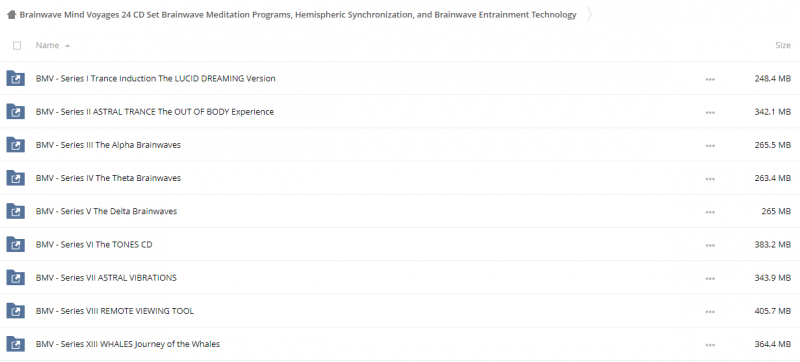Click the folder icon for Series XIII WHALES
Screen dimensions: 800x362
click(x=15, y=344)
